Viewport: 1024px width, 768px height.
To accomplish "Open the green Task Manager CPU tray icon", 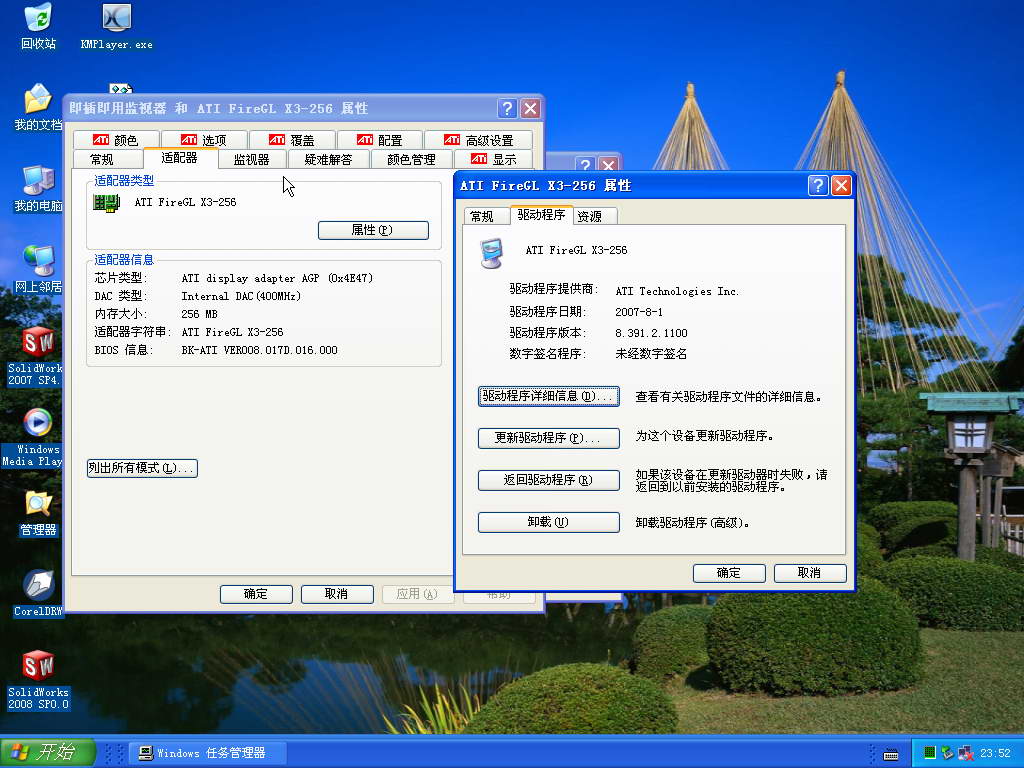I will click(x=930, y=753).
